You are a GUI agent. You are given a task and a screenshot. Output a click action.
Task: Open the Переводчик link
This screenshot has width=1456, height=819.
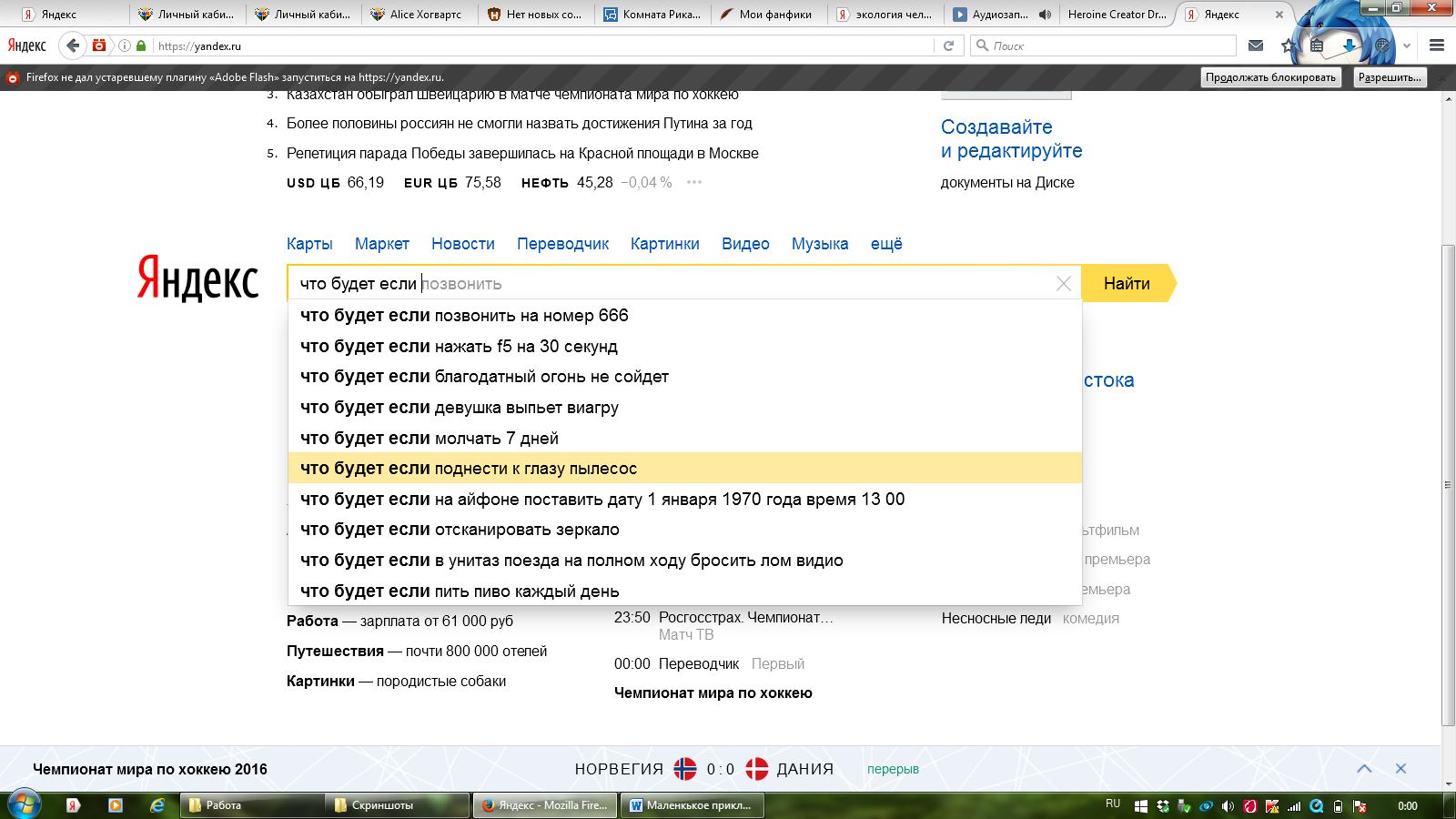(x=562, y=244)
